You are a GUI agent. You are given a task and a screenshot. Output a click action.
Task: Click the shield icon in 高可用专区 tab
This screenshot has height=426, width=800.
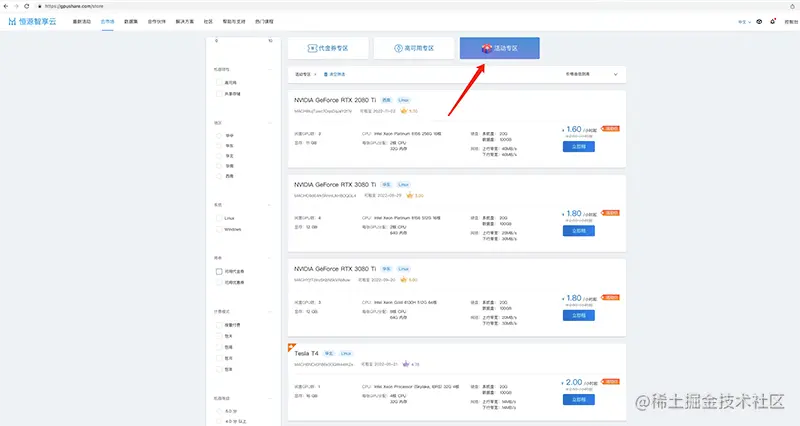tap(398, 48)
